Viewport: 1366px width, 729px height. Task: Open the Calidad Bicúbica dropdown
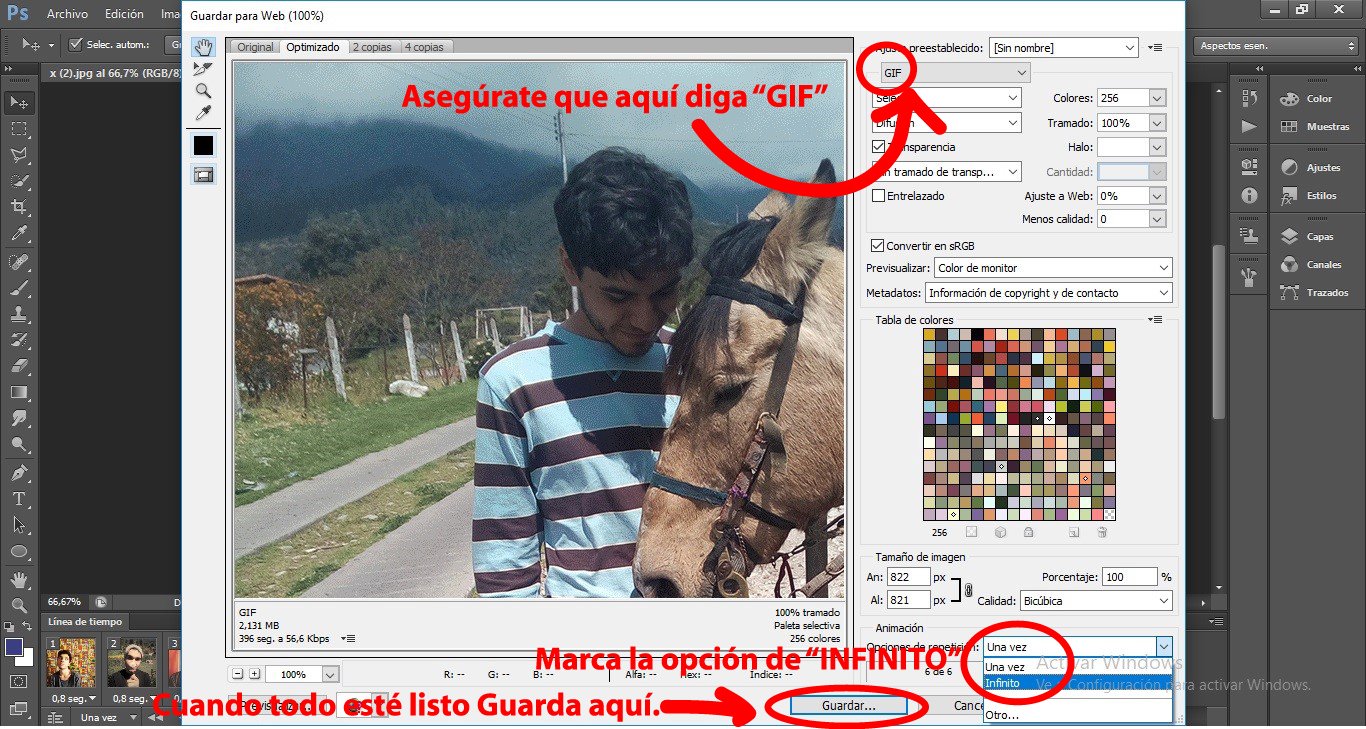point(1095,601)
